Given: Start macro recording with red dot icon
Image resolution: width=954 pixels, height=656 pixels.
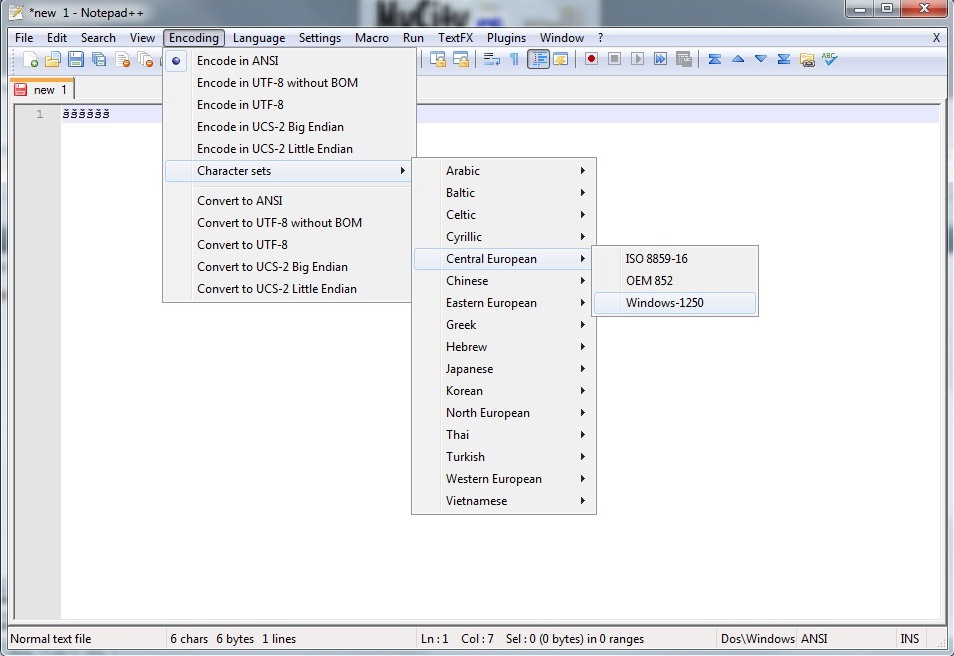Looking at the screenshot, I should pos(591,60).
